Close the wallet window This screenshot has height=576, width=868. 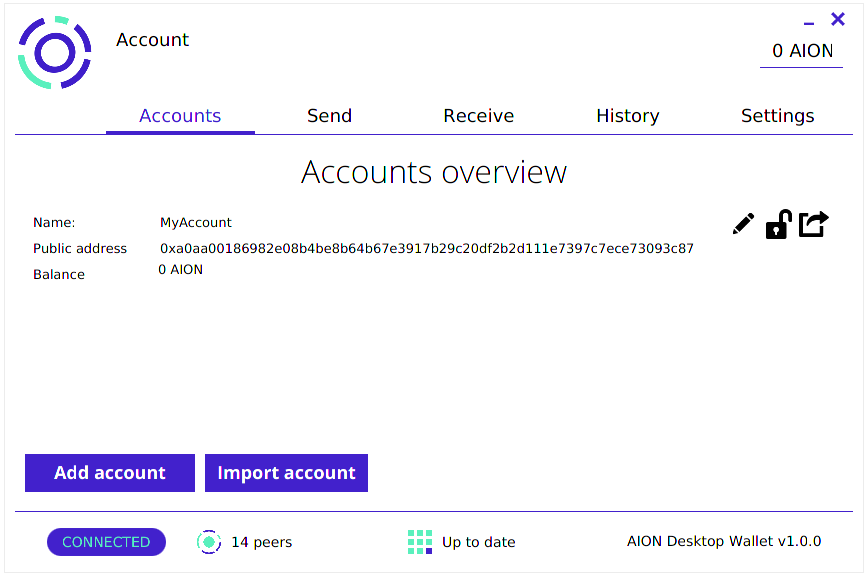[838, 19]
